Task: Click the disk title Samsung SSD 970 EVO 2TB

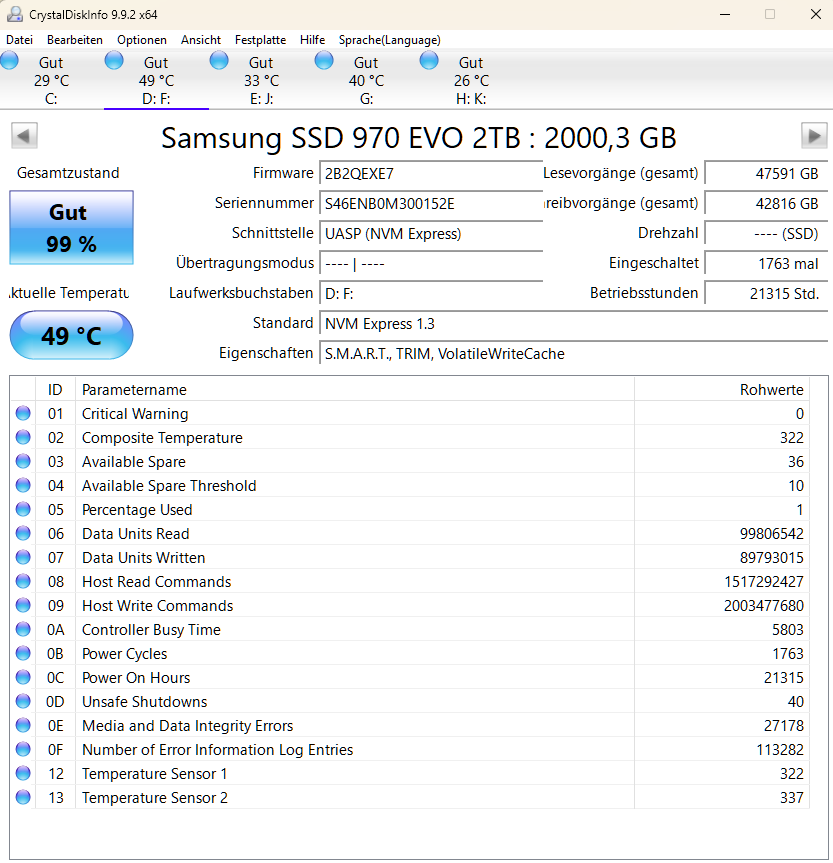Action: tap(418, 138)
